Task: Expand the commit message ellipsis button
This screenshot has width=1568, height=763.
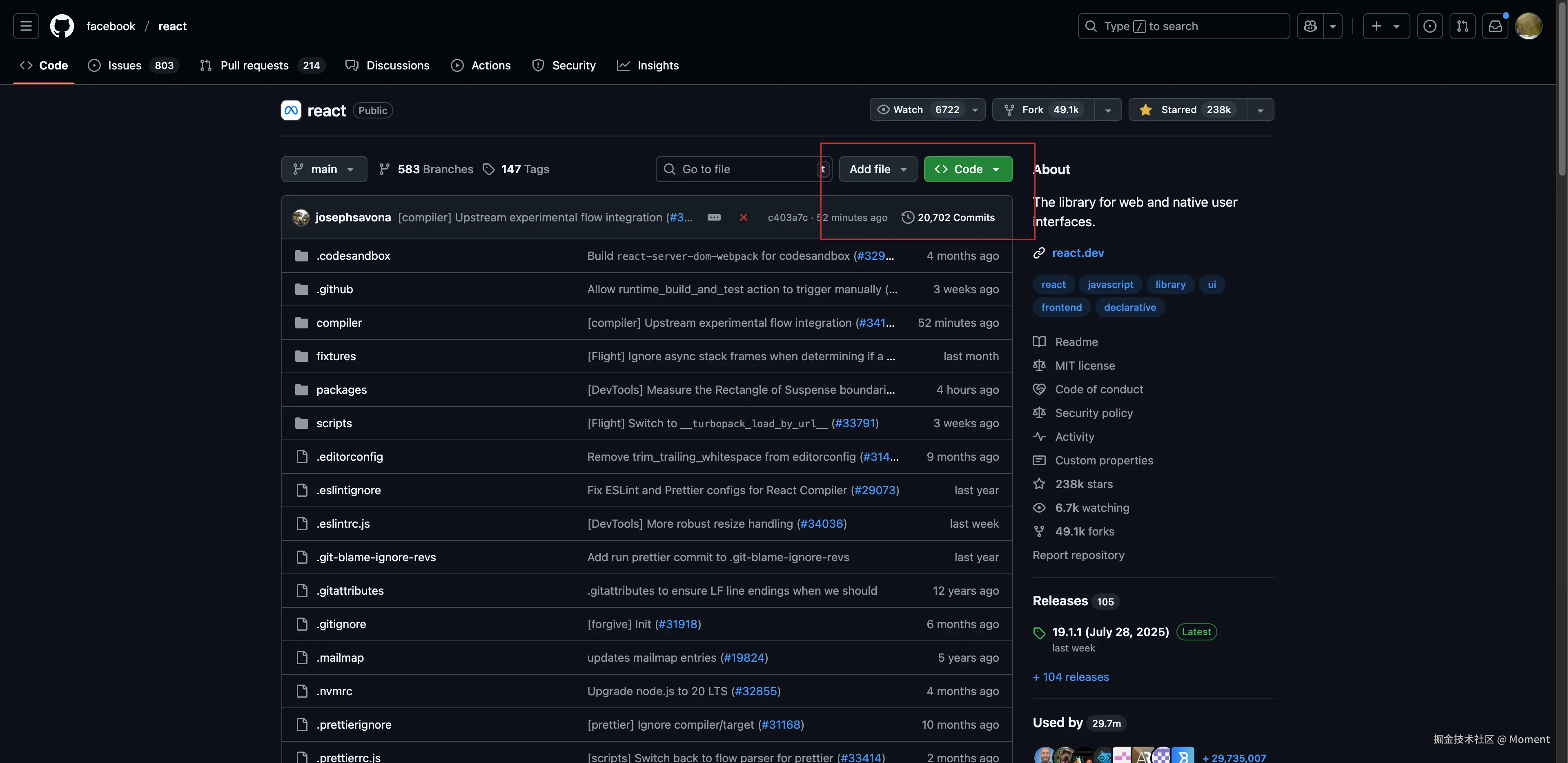Action: pyautogui.click(x=714, y=217)
